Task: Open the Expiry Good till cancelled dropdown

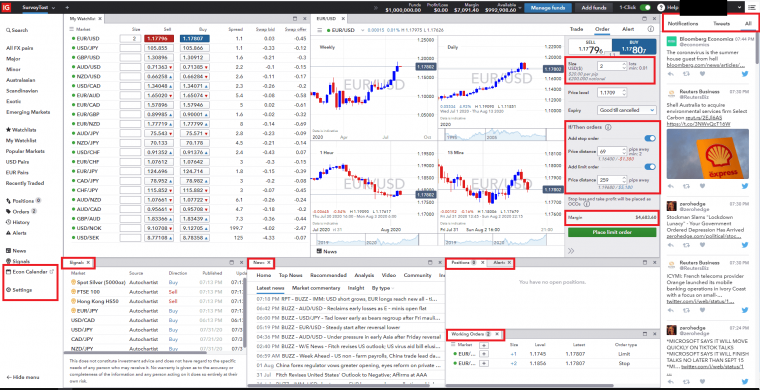Action: [627, 110]
